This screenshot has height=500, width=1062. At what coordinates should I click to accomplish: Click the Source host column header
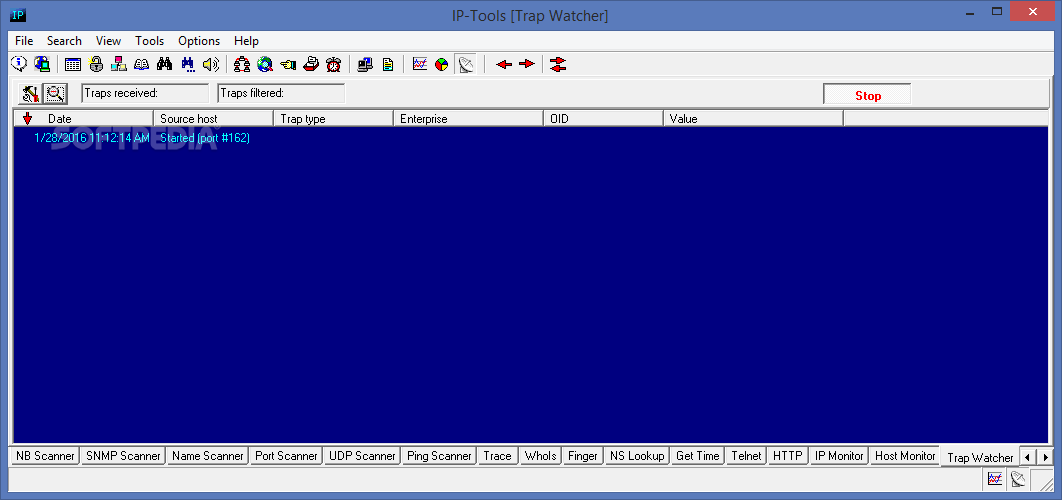[213, 119]
